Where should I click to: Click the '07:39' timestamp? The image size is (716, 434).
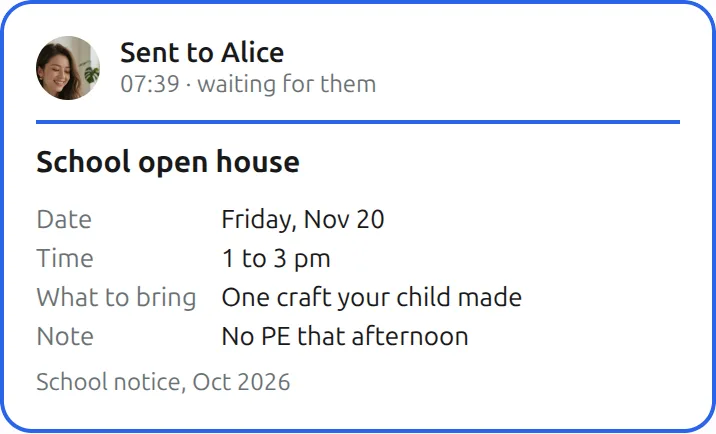[150, 84]
